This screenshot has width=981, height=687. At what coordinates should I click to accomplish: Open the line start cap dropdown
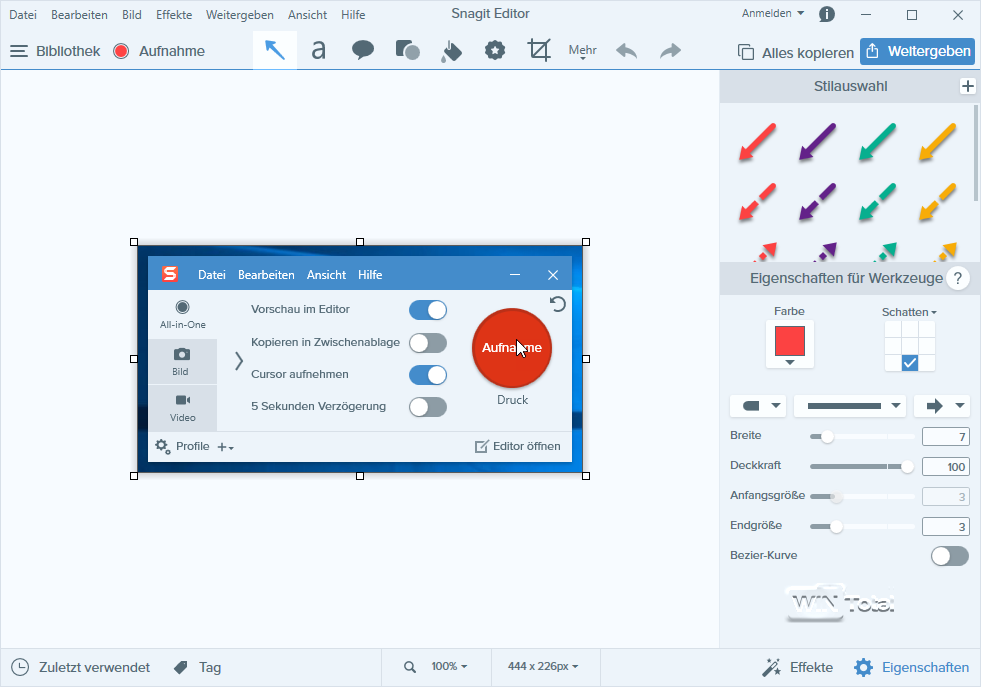point(758,406)
